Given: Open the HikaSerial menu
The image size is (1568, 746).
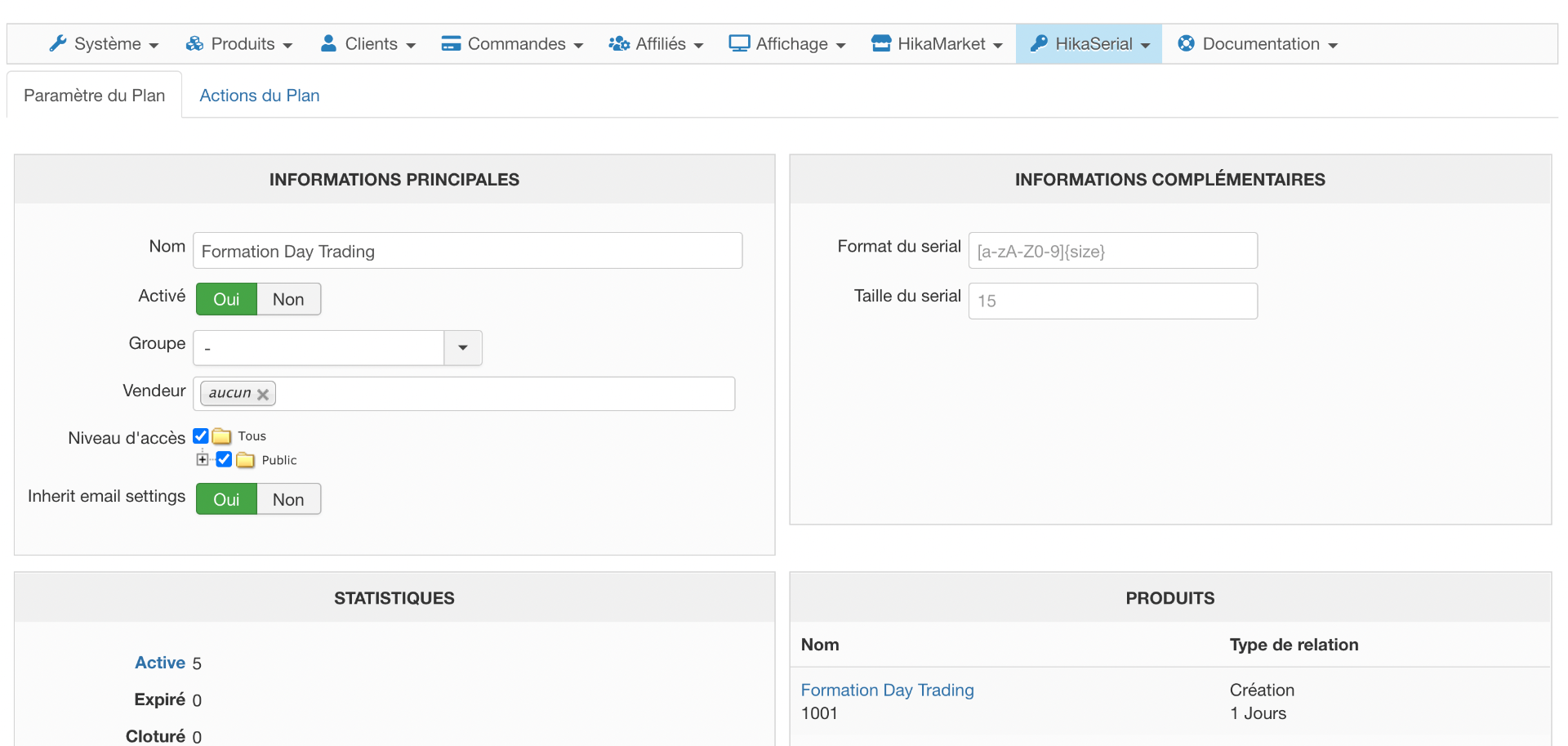Looking at the screenshot, I should pyautogui.click(x=1089, y=44).
